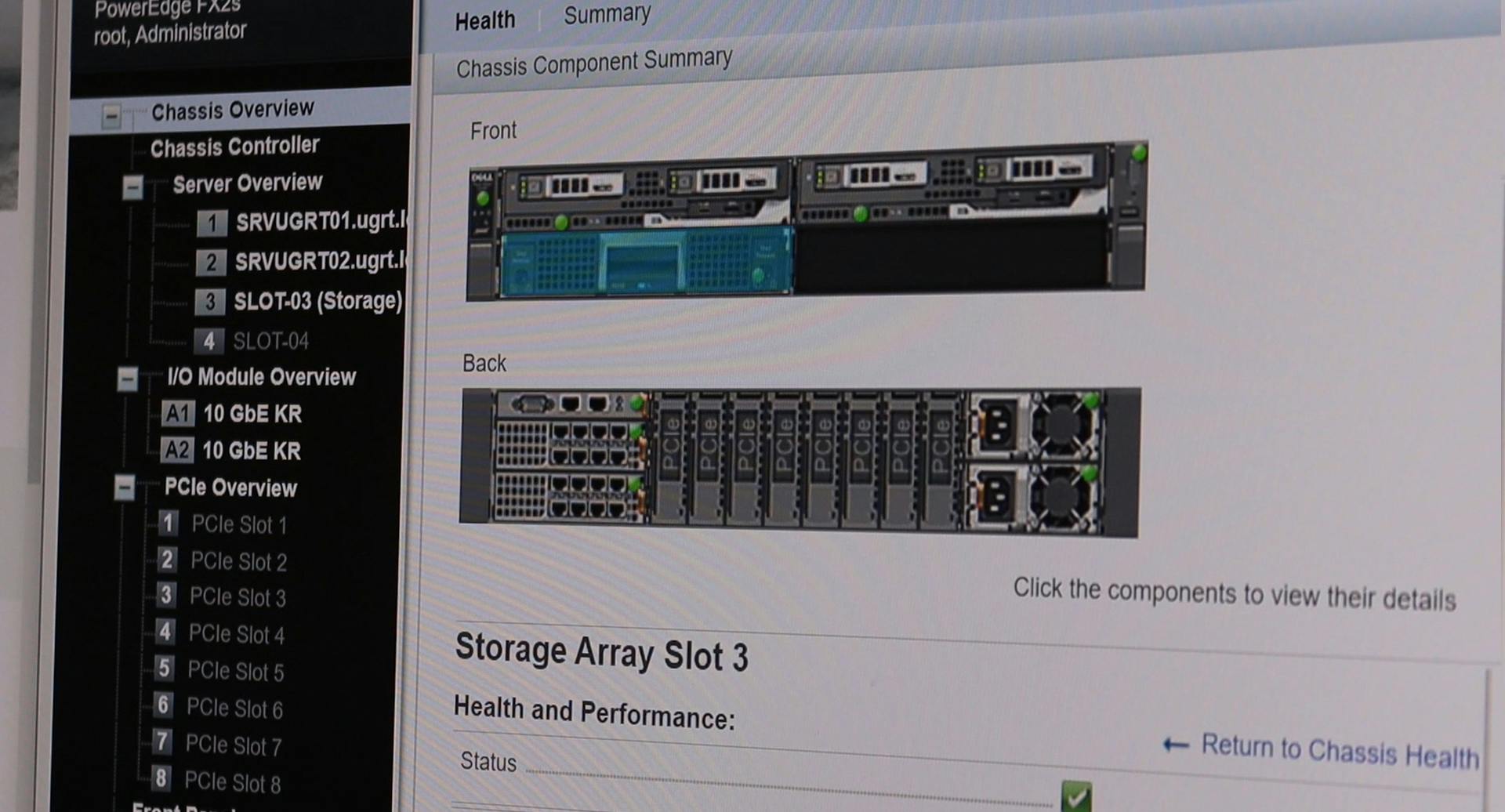This screenshot has width=1505, height=812.
Task: Click the Chassis Component Summary title
Action: [594, 63]
